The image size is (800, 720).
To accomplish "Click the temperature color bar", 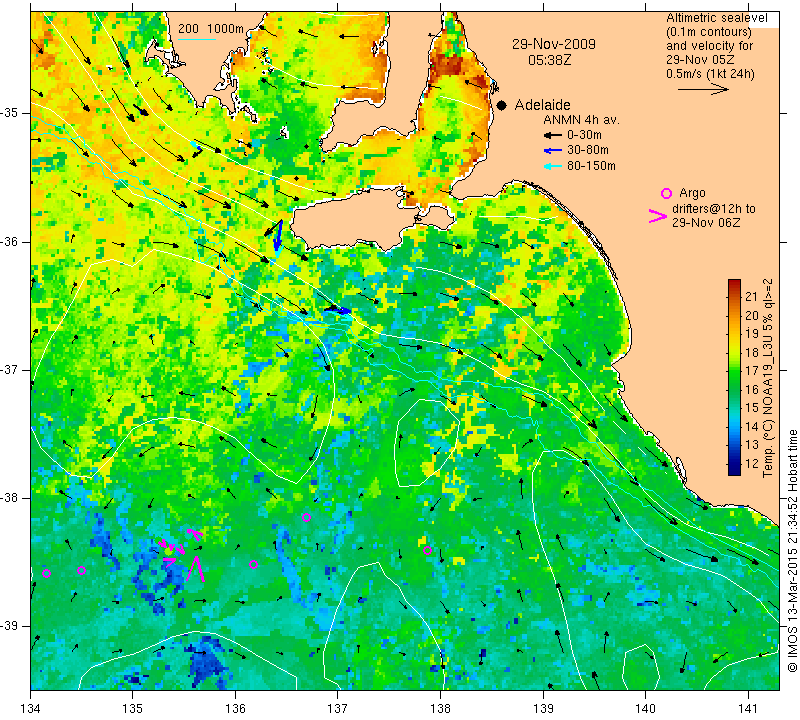I will click(734, 377).
